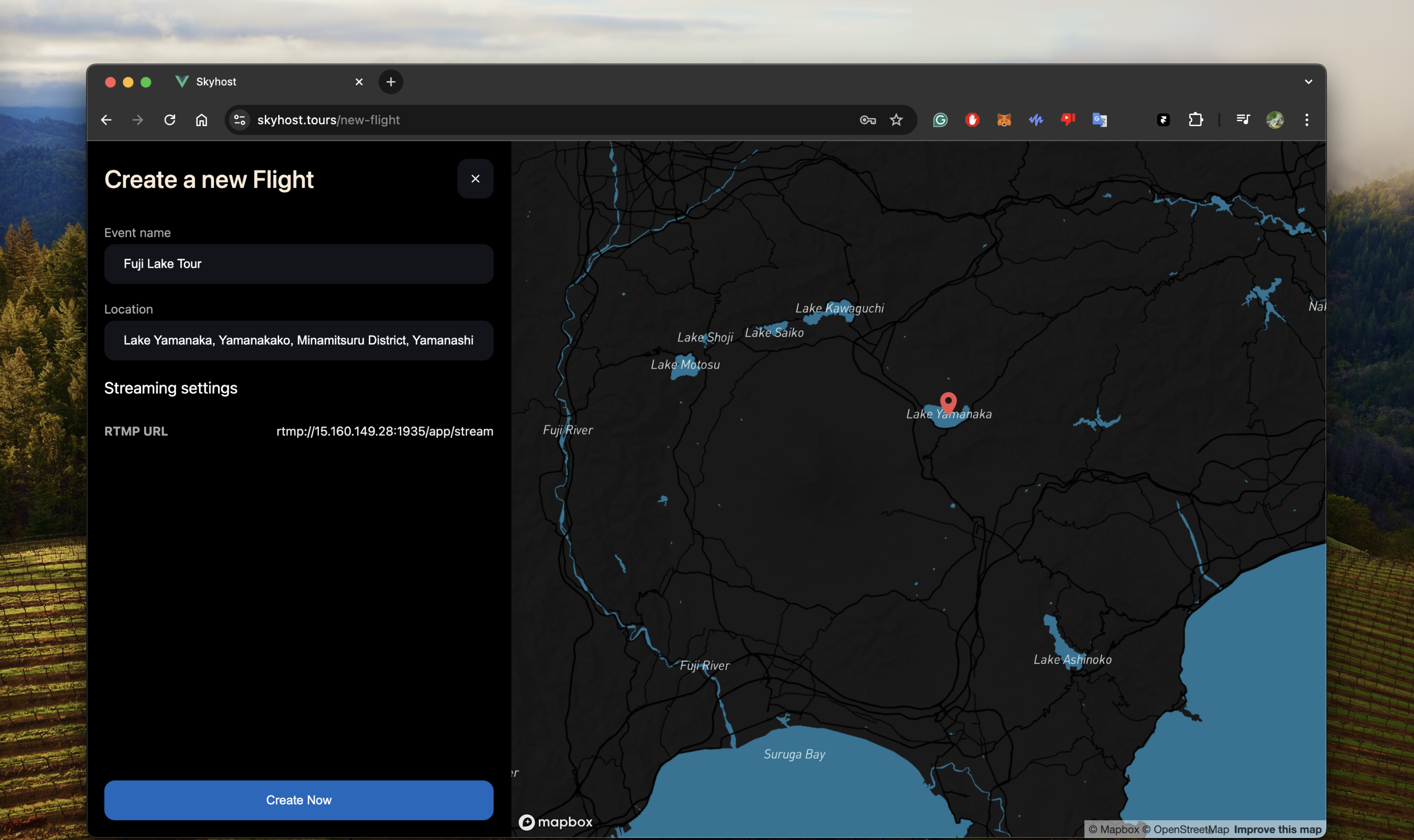
Task: Click the address bar URL
Action: [329, 120]
